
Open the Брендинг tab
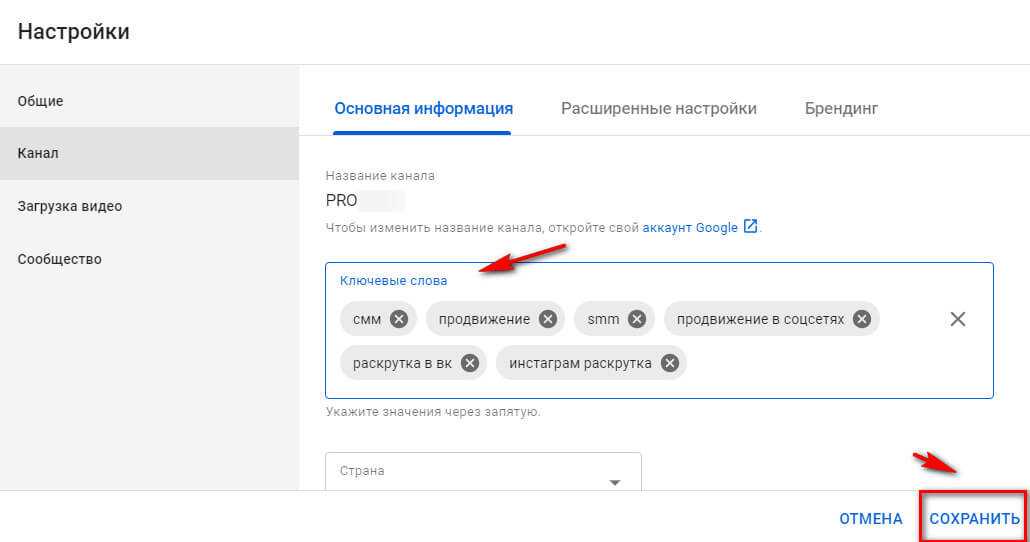coord(841,108)
